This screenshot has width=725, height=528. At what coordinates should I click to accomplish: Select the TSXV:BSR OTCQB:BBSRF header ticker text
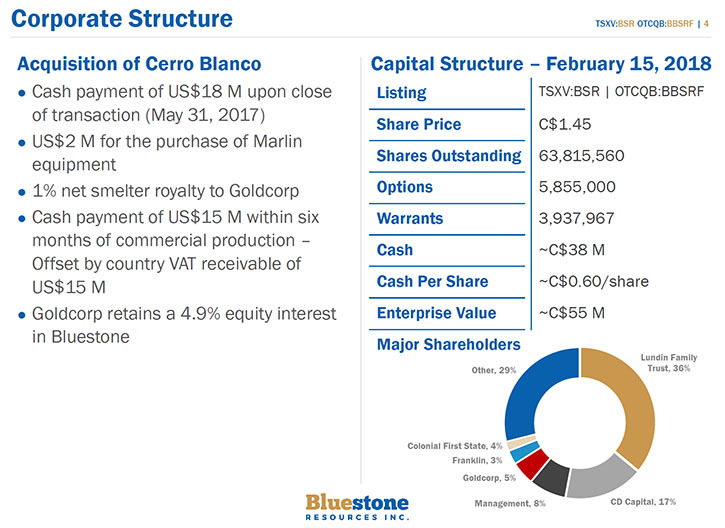pos(644,24)
